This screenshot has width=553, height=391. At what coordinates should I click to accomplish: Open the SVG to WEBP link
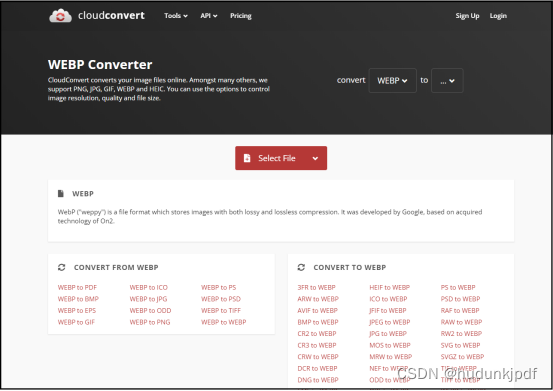[x=461, y=346]
